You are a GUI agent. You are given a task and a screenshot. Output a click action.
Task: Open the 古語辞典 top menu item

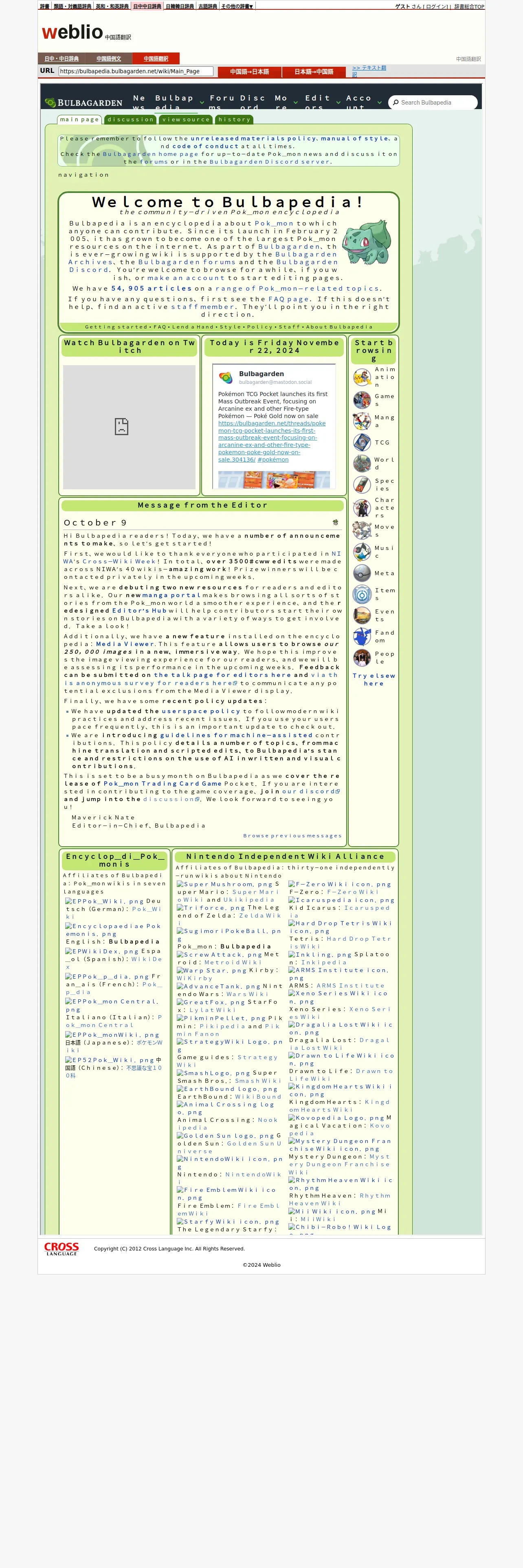(x=208, y=6)
